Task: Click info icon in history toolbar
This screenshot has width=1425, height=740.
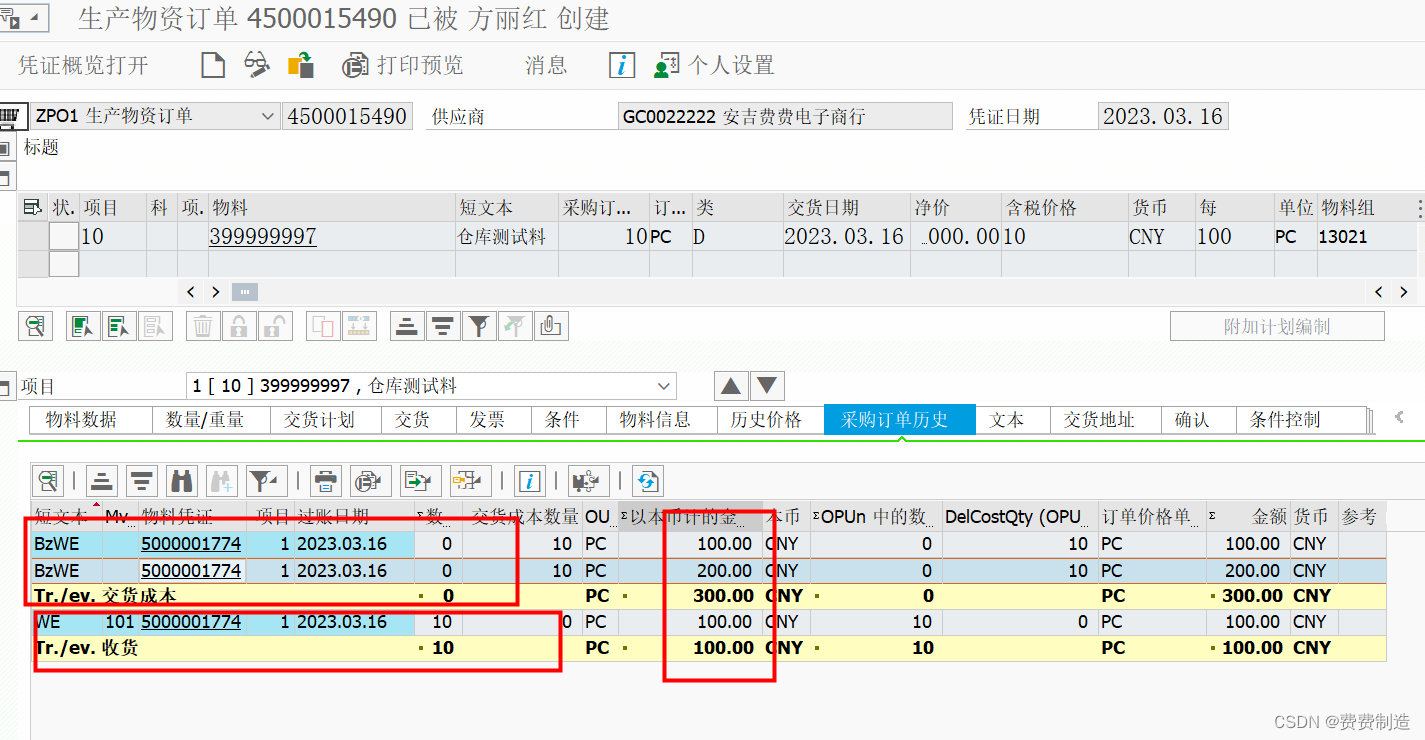Action: (530, 481)
